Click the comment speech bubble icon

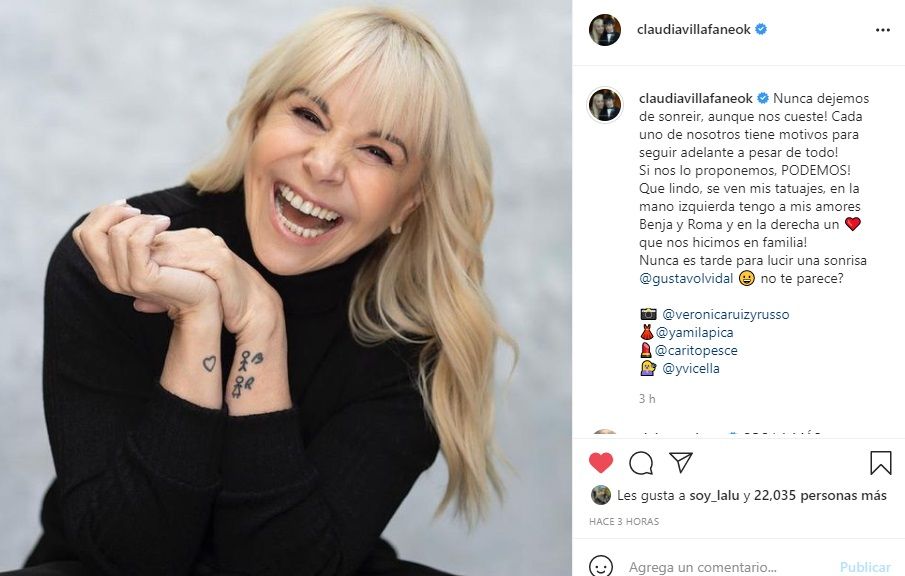pyautogui.click(x=641, y=463)
